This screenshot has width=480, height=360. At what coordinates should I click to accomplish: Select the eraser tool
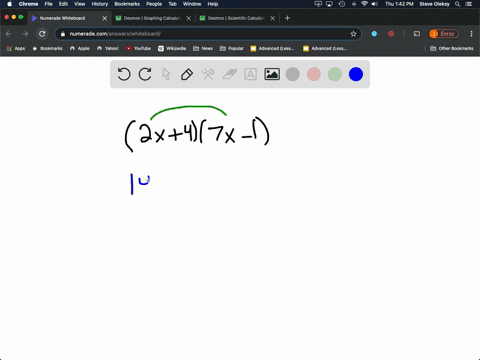pos(230,74)
